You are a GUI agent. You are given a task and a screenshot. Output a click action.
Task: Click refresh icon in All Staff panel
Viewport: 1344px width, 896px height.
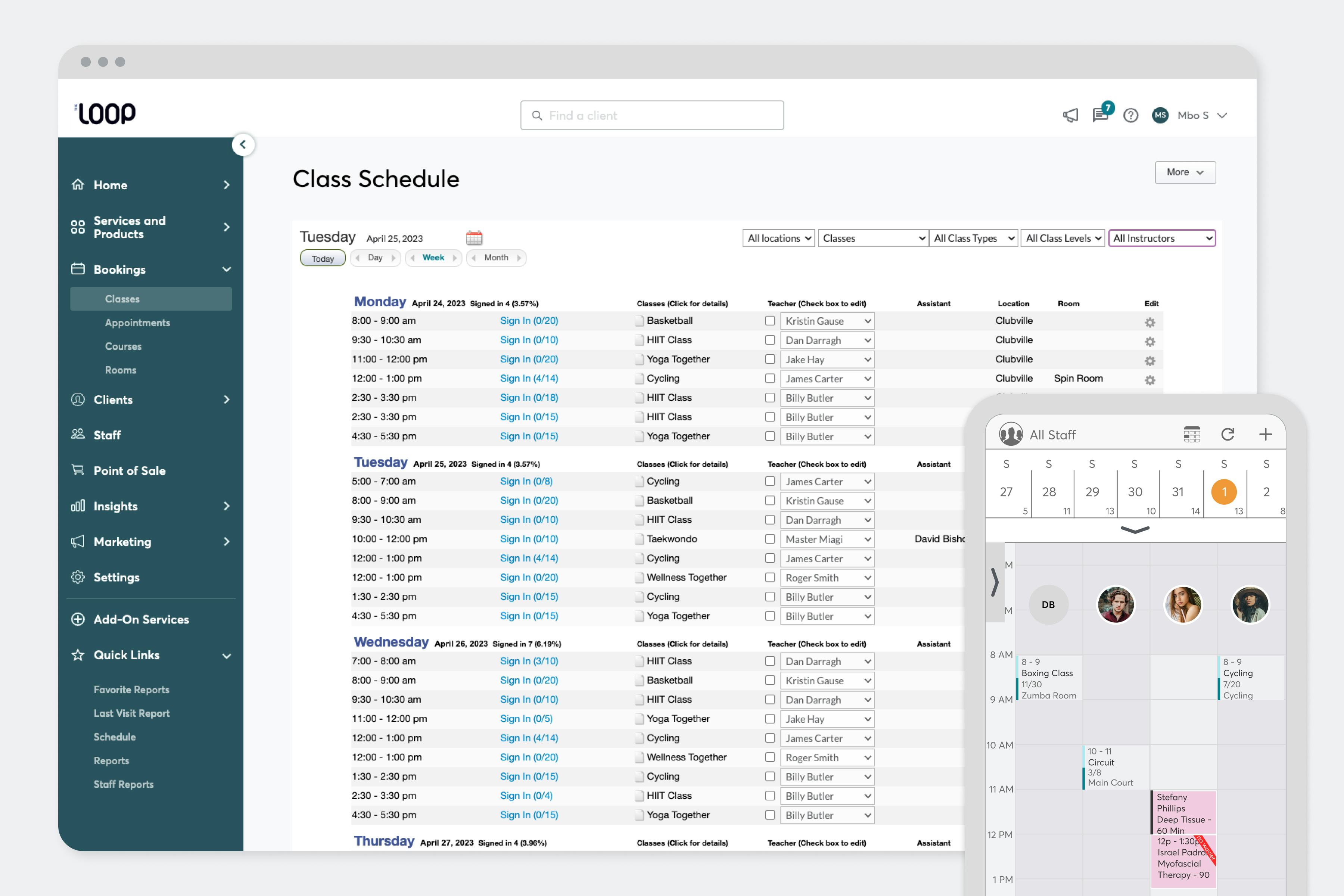(1228, 434)
